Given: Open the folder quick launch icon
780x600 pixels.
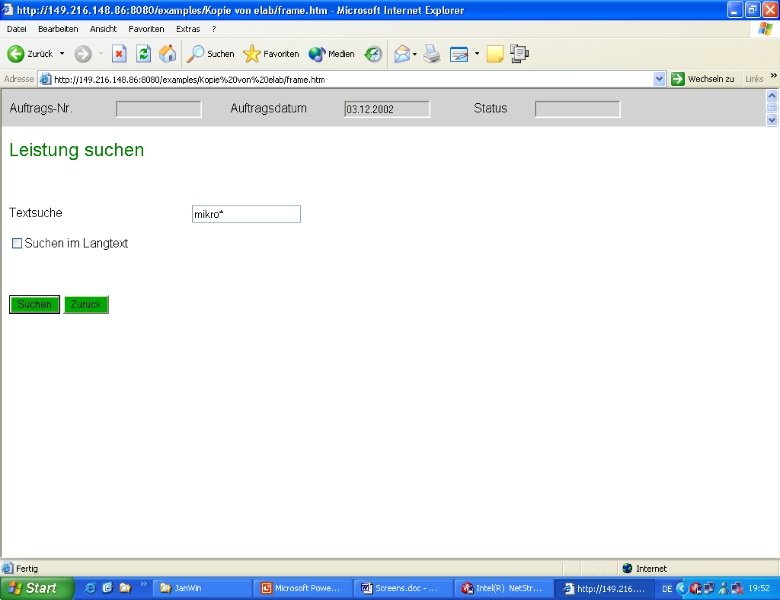Looking at the screenshot, I should pos(125,588).
